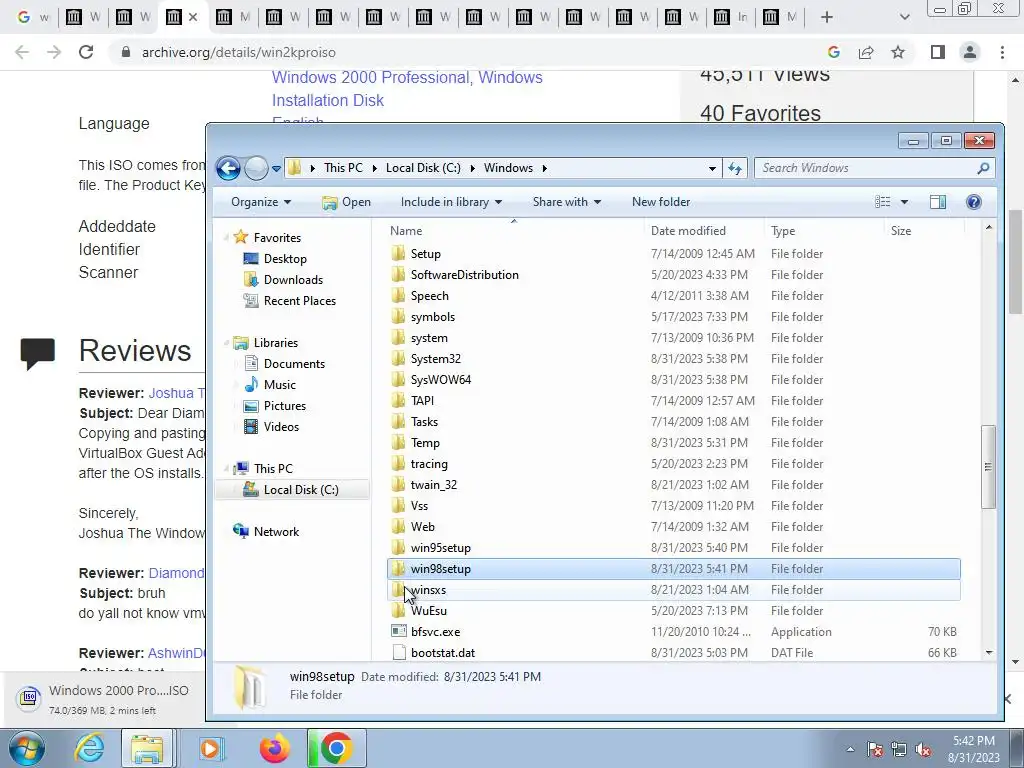
Task: Open the Documents library
Action: (294, 364)
